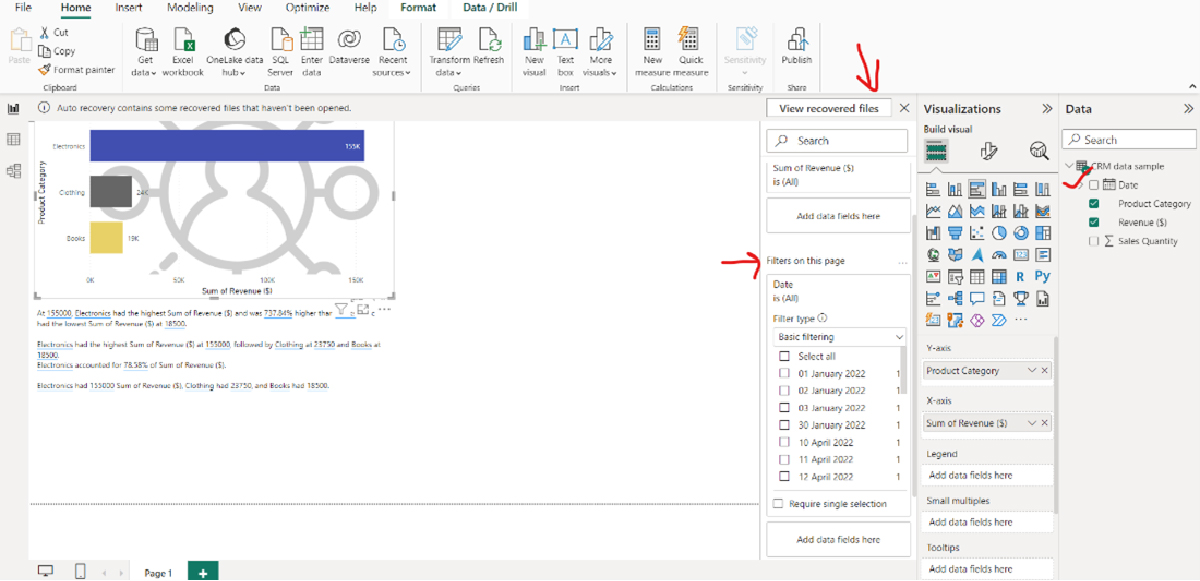Open the OneLake data hub
The image size is (1200, 581).
tap(234, 51)
